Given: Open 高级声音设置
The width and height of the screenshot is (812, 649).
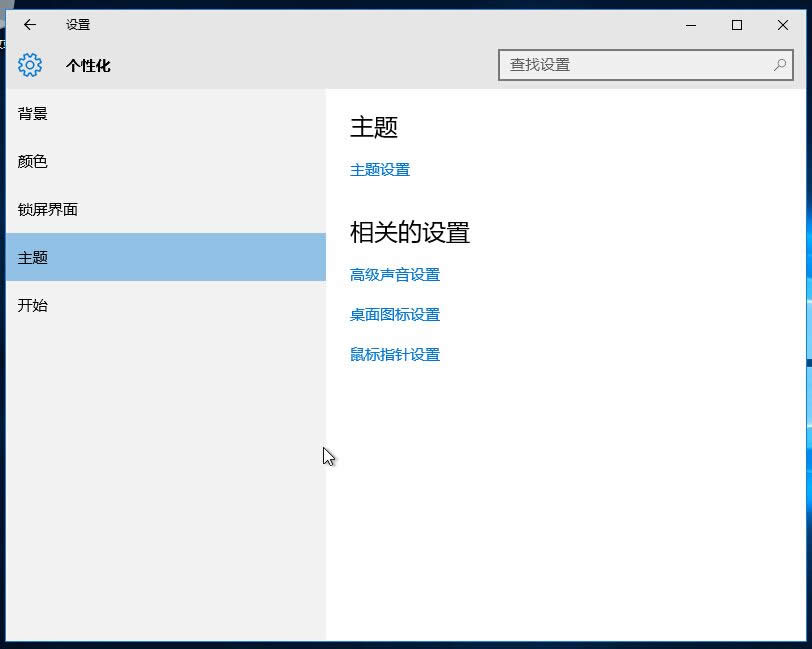Looking at the screenshot, I should tap(396, 274).
